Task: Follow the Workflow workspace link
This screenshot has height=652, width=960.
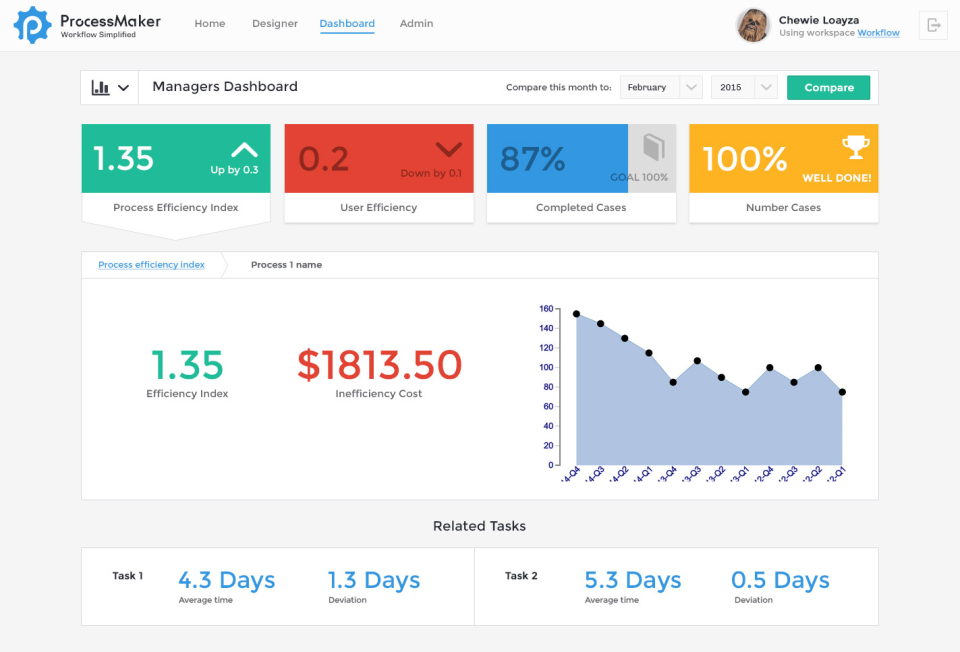Action: 878,33
